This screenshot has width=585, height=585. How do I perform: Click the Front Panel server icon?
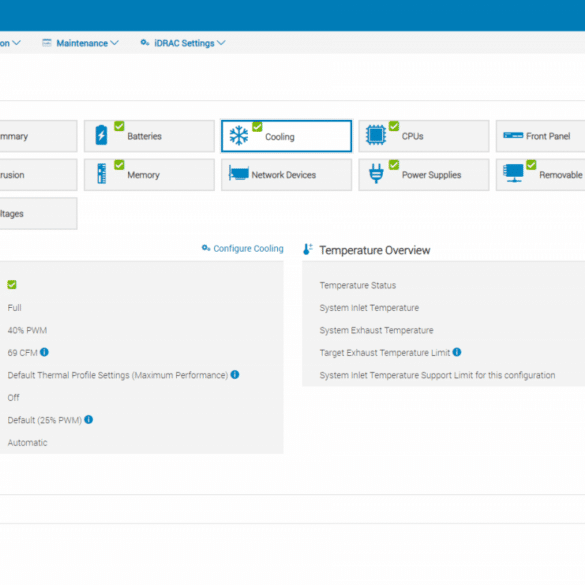513,135
